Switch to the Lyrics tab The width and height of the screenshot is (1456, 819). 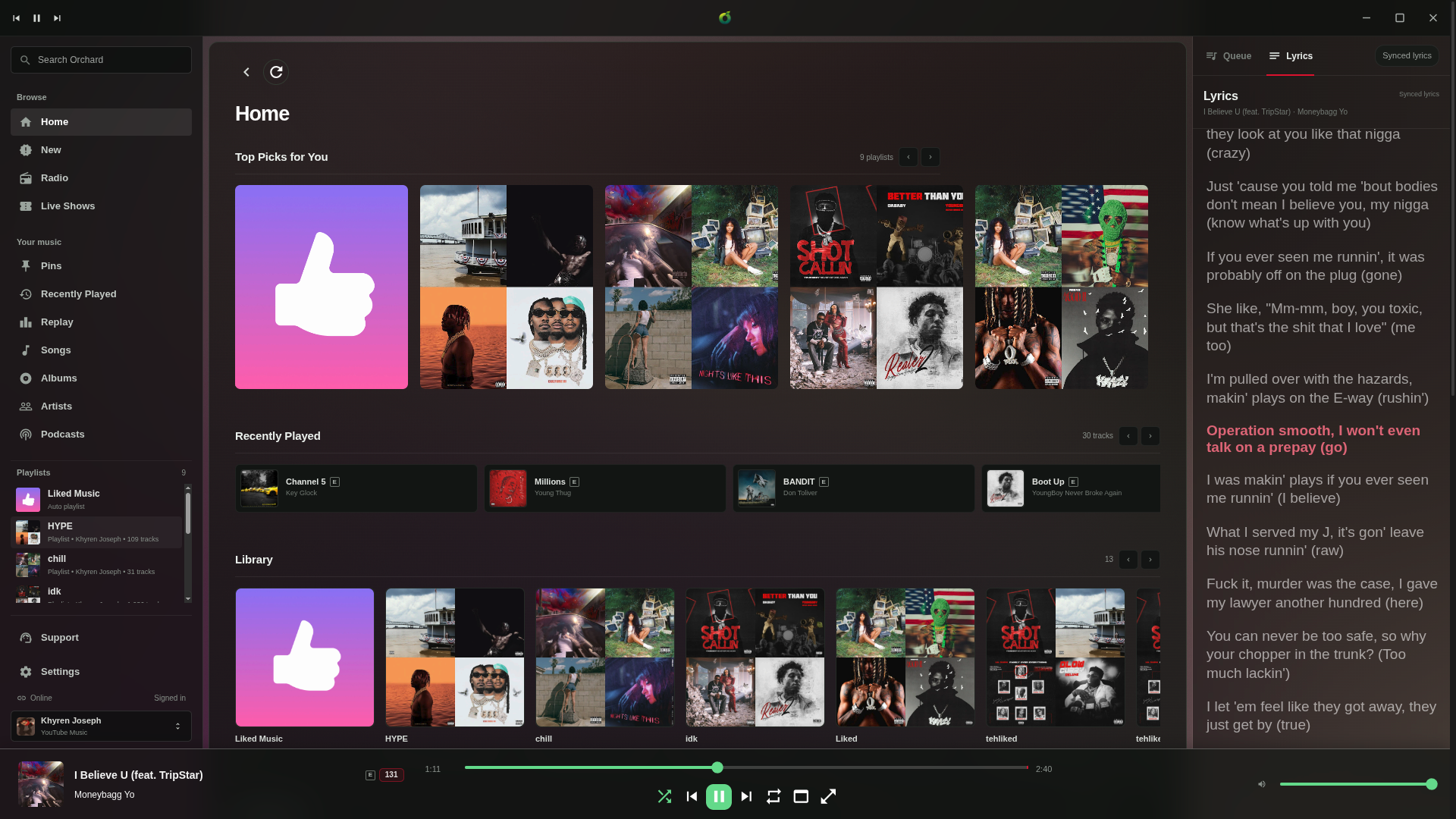coord(1291,56)
